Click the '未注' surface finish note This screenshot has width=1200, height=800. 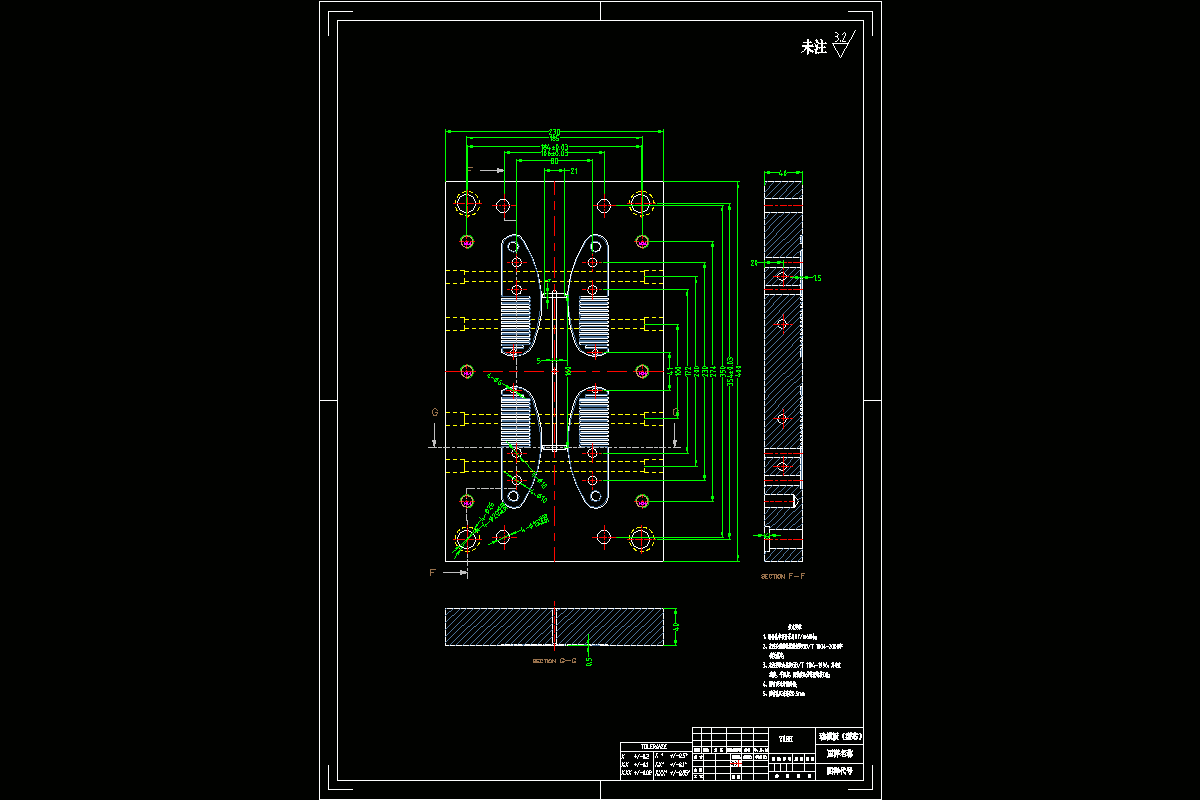814,47
